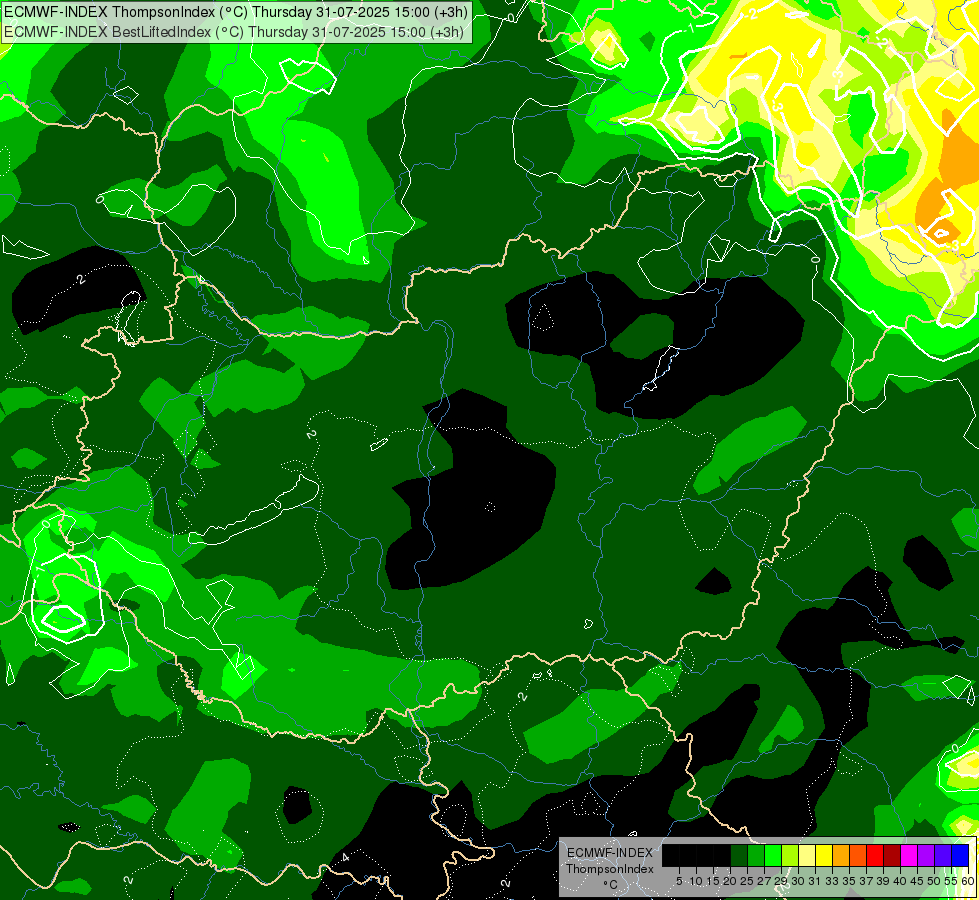Select the dark green 20–25 legend swatch
Image resolution: width=979 pixels, height=900 pixels.
click(x=739, y=855)
